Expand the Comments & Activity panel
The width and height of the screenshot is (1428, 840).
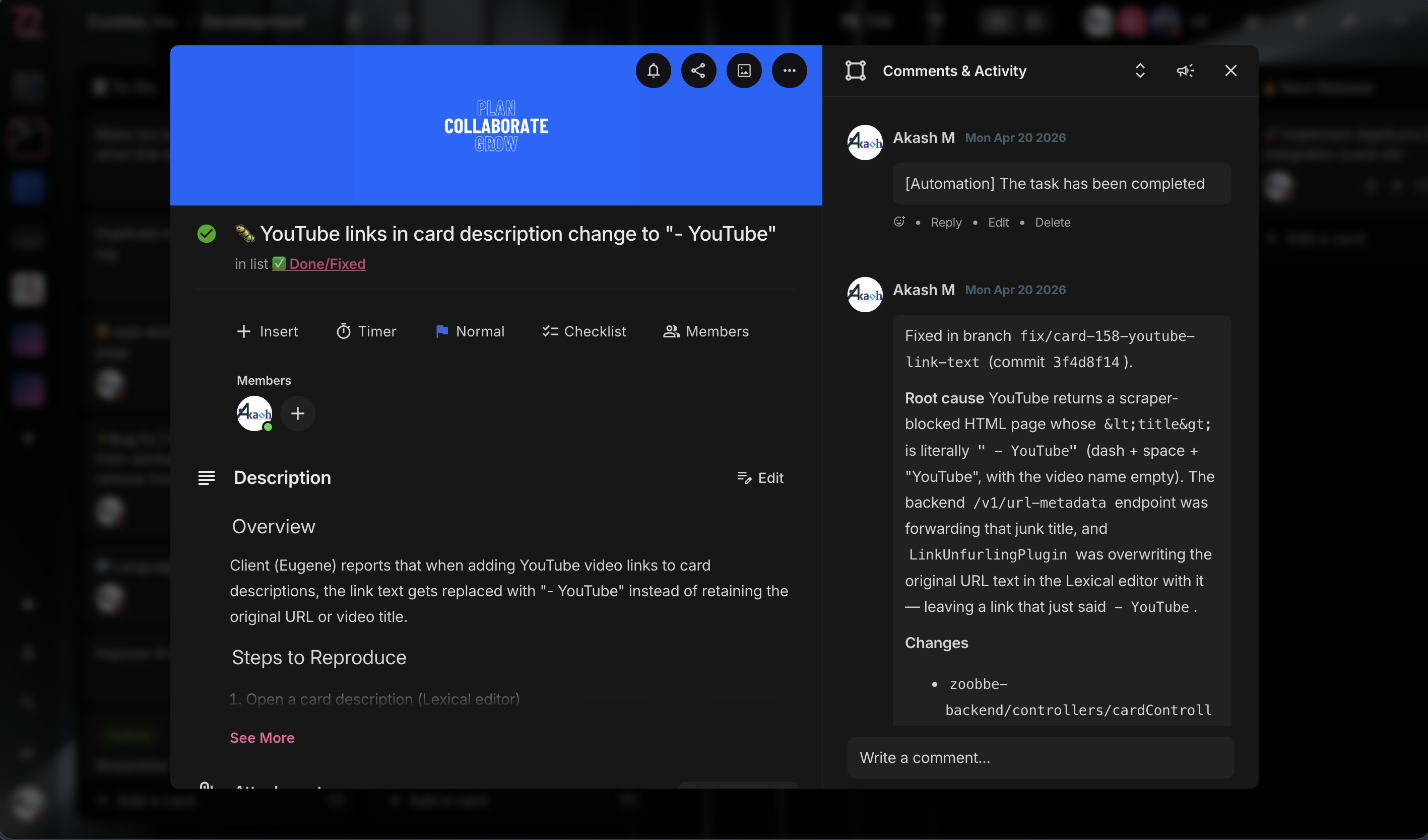click(x=1140, y=70)
